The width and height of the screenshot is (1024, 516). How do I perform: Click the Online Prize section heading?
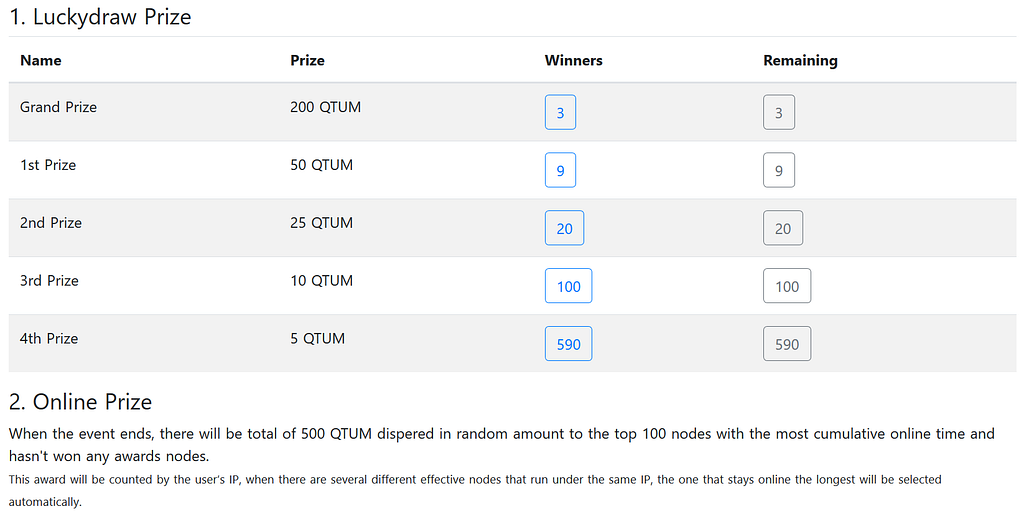(80, 402)
